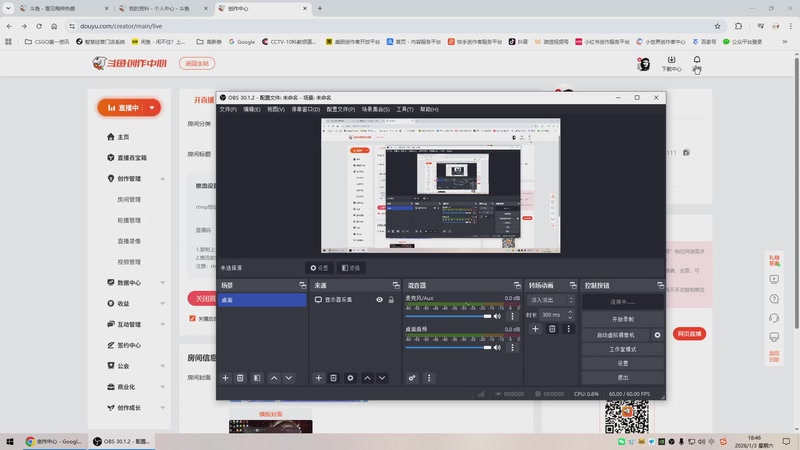This screenshot has width=800, height=450.
Task: Open notifications bell on Douyu creator page
Action: (697, 63)
